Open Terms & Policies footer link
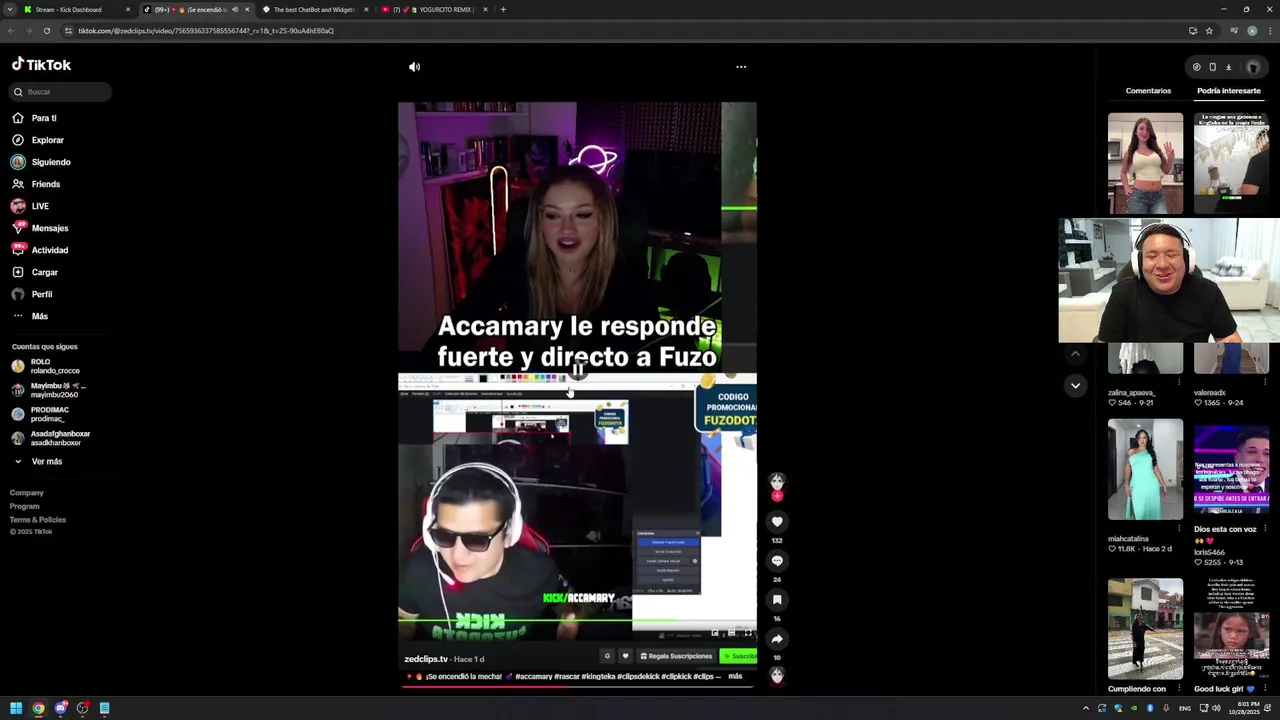Image resolution: width=1280 pixels, height=720 pixels. (38, 520)
